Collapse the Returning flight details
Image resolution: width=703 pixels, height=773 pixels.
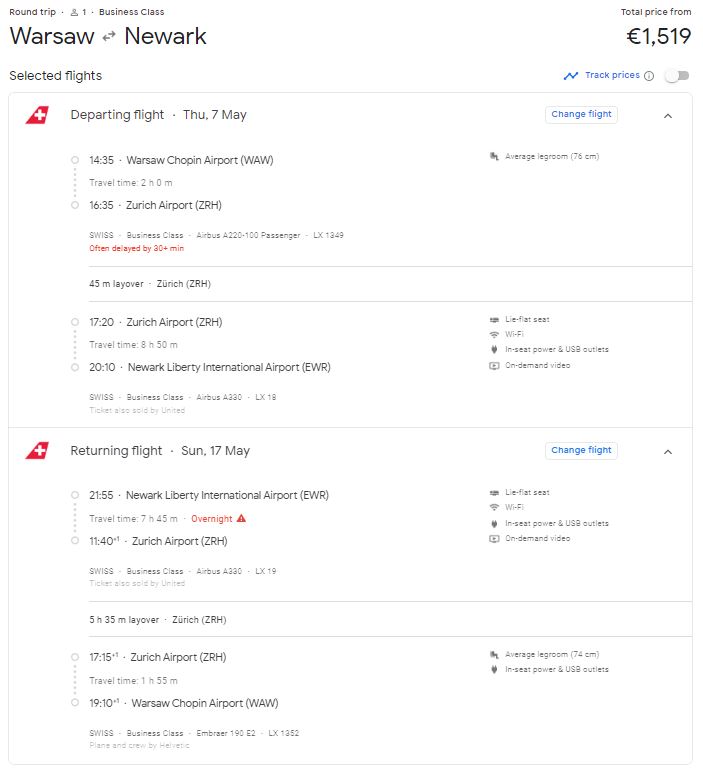668,451
